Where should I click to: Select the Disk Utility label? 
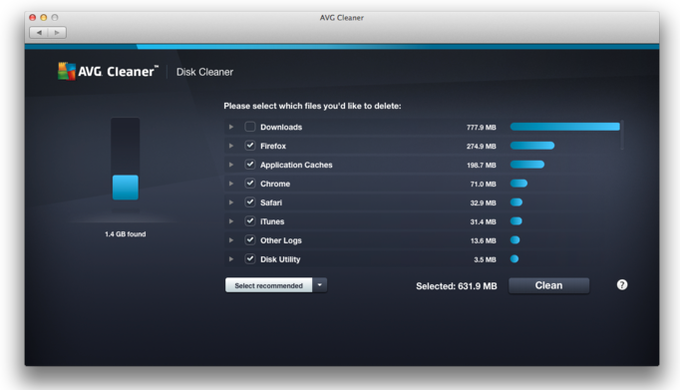coord(280,259)
